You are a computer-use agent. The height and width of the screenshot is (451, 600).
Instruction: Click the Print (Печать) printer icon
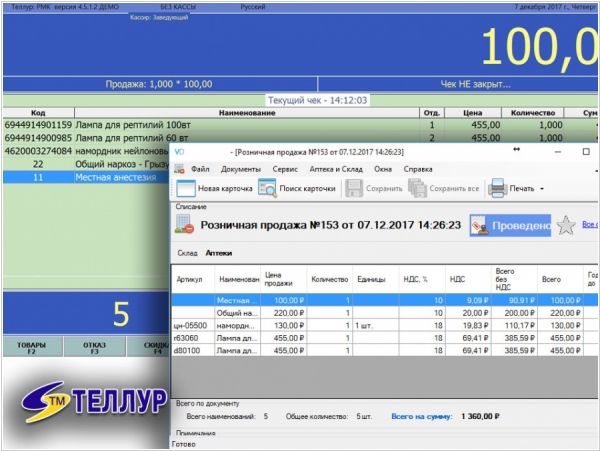[497, 188]
